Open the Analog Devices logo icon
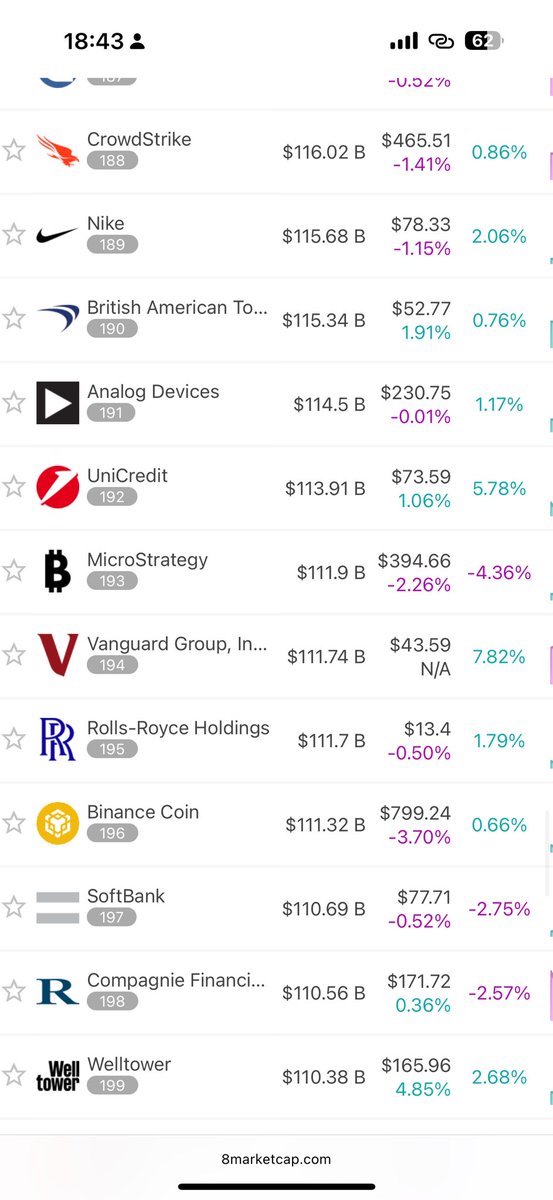The height and width of the screenshot is (1200, 553). [x=57, y=403]
